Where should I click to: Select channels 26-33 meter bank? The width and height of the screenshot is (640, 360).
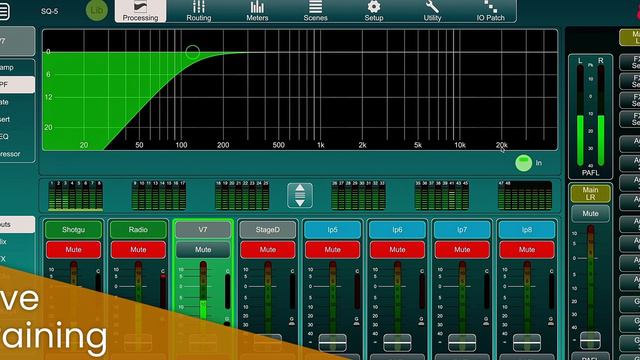[x=358, y=196]
